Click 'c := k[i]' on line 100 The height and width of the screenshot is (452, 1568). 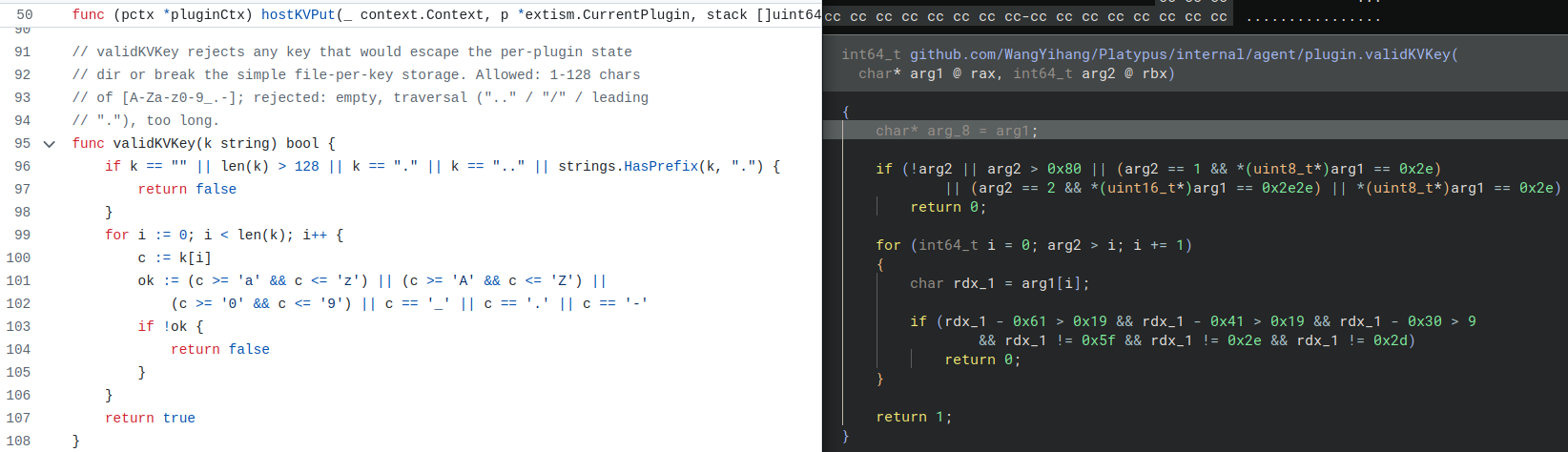pos(175,258)
